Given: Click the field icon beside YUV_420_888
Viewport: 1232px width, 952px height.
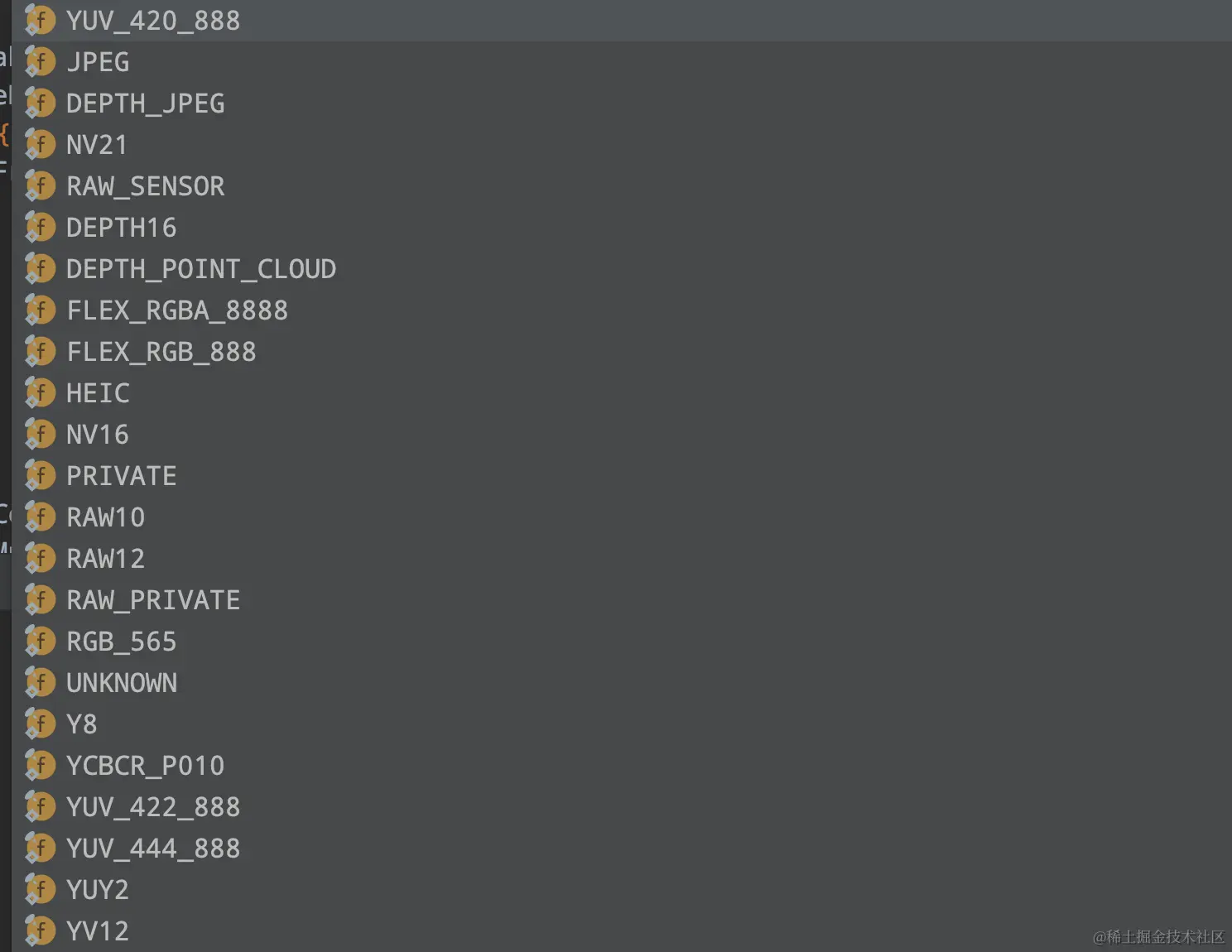Looking at the screenshot, I should coord(40,21).
